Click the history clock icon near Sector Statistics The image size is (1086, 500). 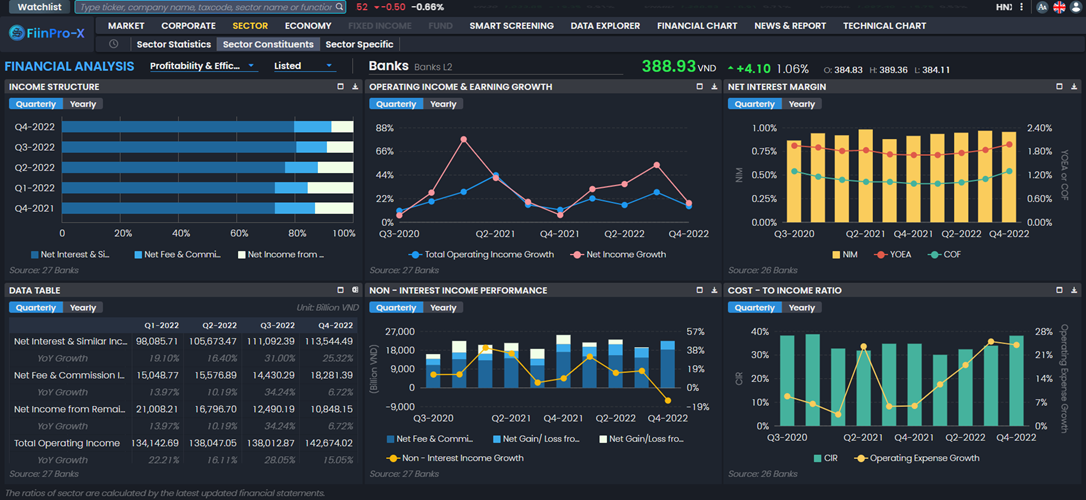click(114, 44)
